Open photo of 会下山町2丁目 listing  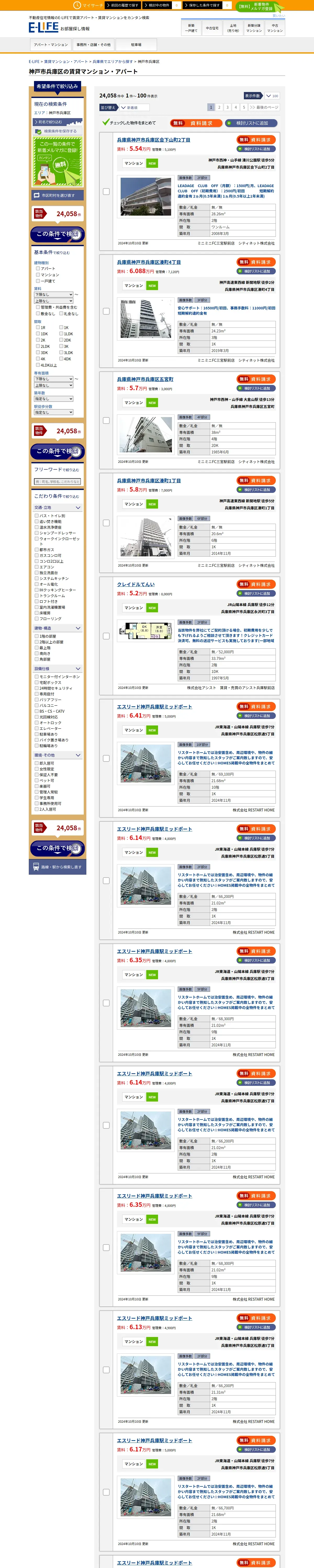[x=146, y=196]
